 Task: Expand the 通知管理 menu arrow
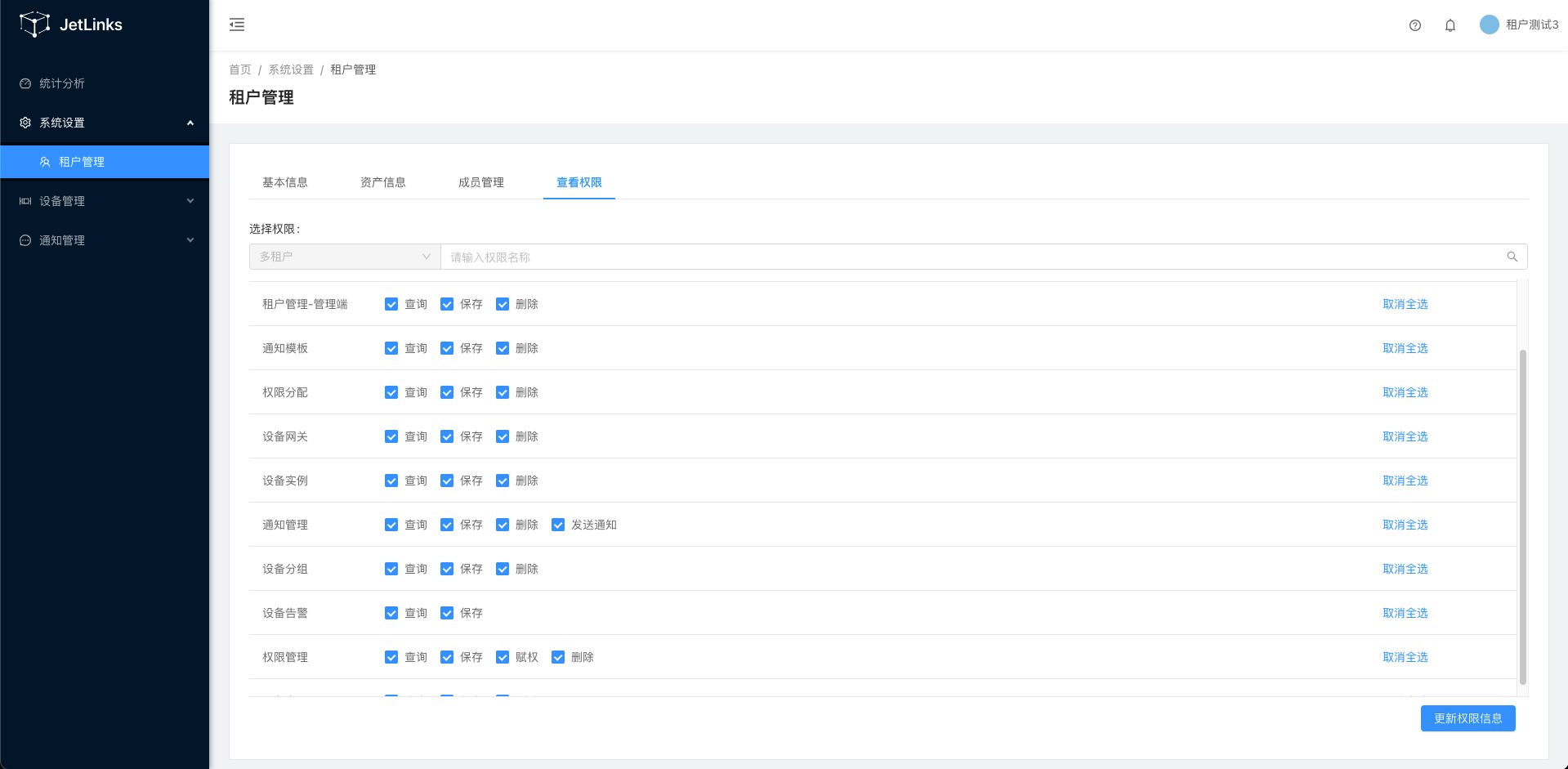coord(190,240)
